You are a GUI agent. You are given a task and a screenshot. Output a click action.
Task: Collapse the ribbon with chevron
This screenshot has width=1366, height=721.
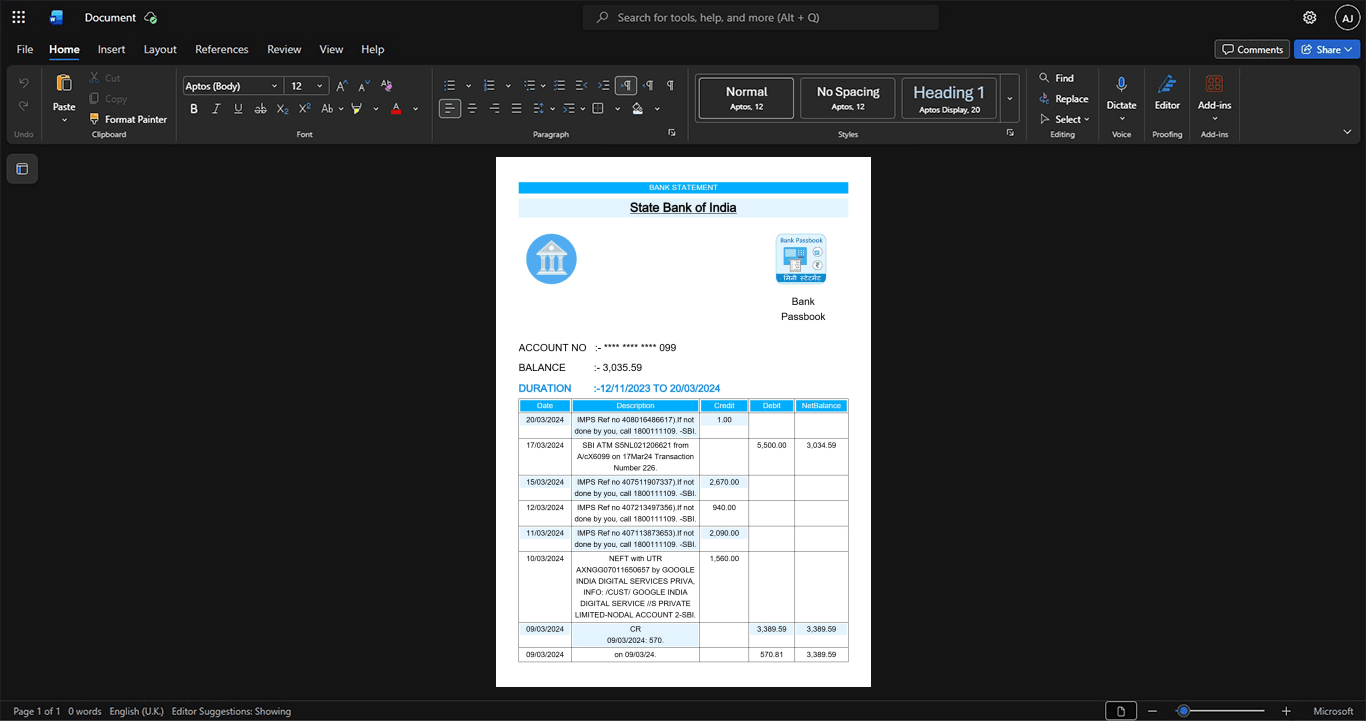click(x=1347, y=132)
